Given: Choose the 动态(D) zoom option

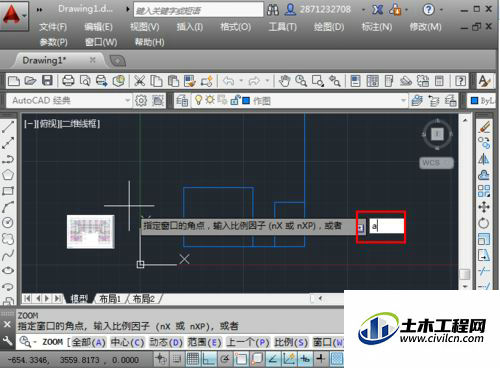Looking at the screenshot, I should coord(166,342).
